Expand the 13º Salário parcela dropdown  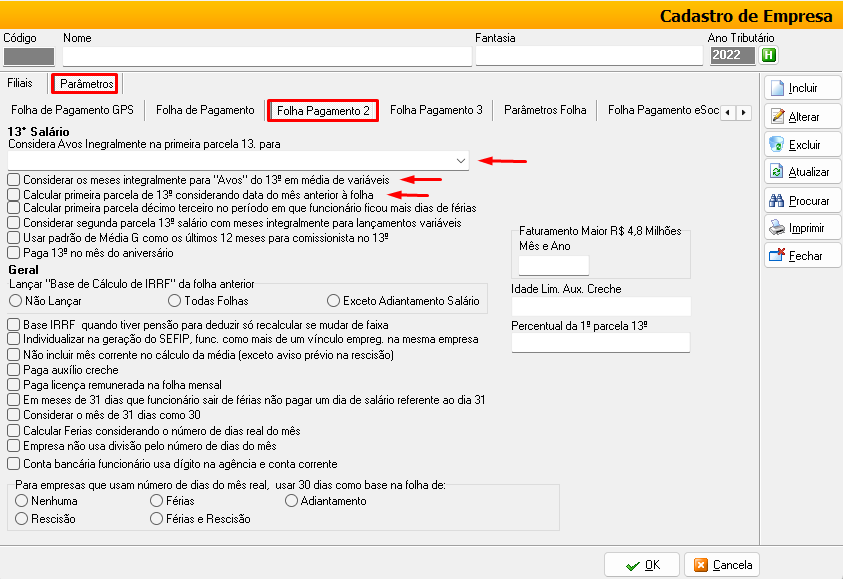coord(460,160)
